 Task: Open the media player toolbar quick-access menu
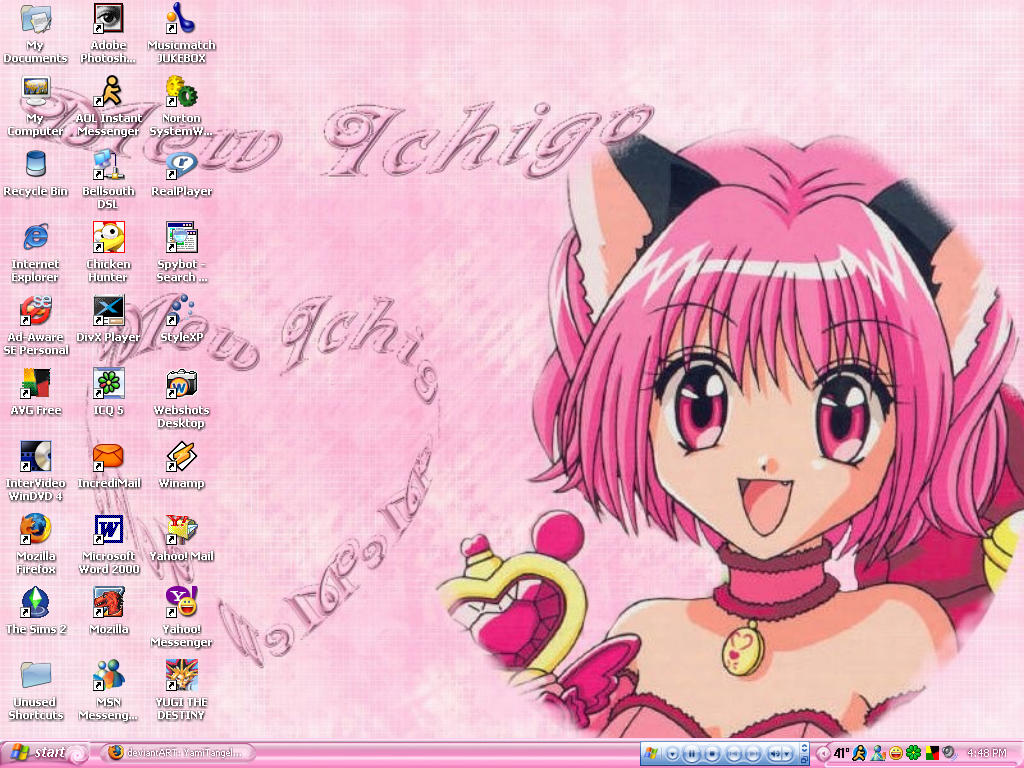(x=673, y=754)
